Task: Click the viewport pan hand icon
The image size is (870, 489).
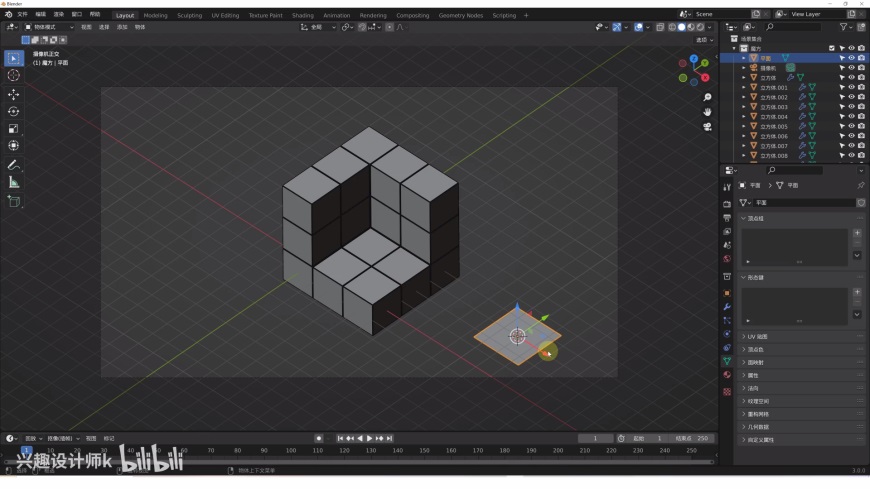Action: 707,112
